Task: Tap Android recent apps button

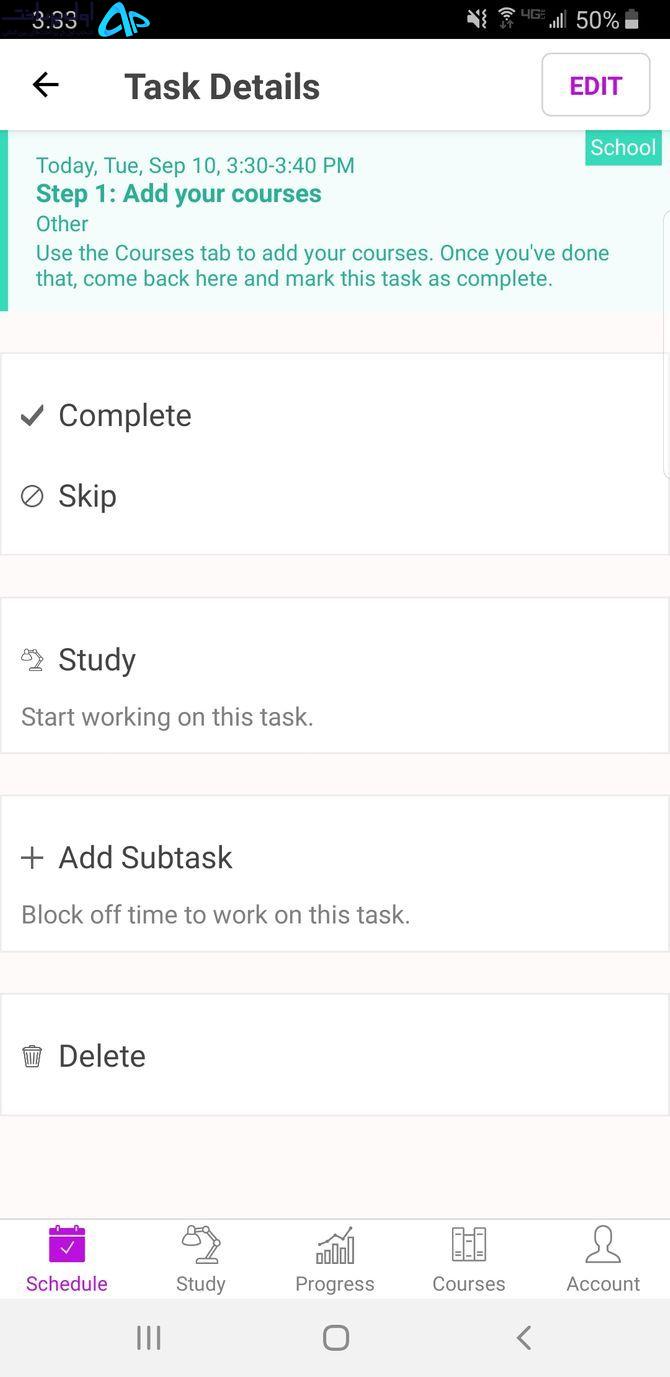Action: point(149,1338)
